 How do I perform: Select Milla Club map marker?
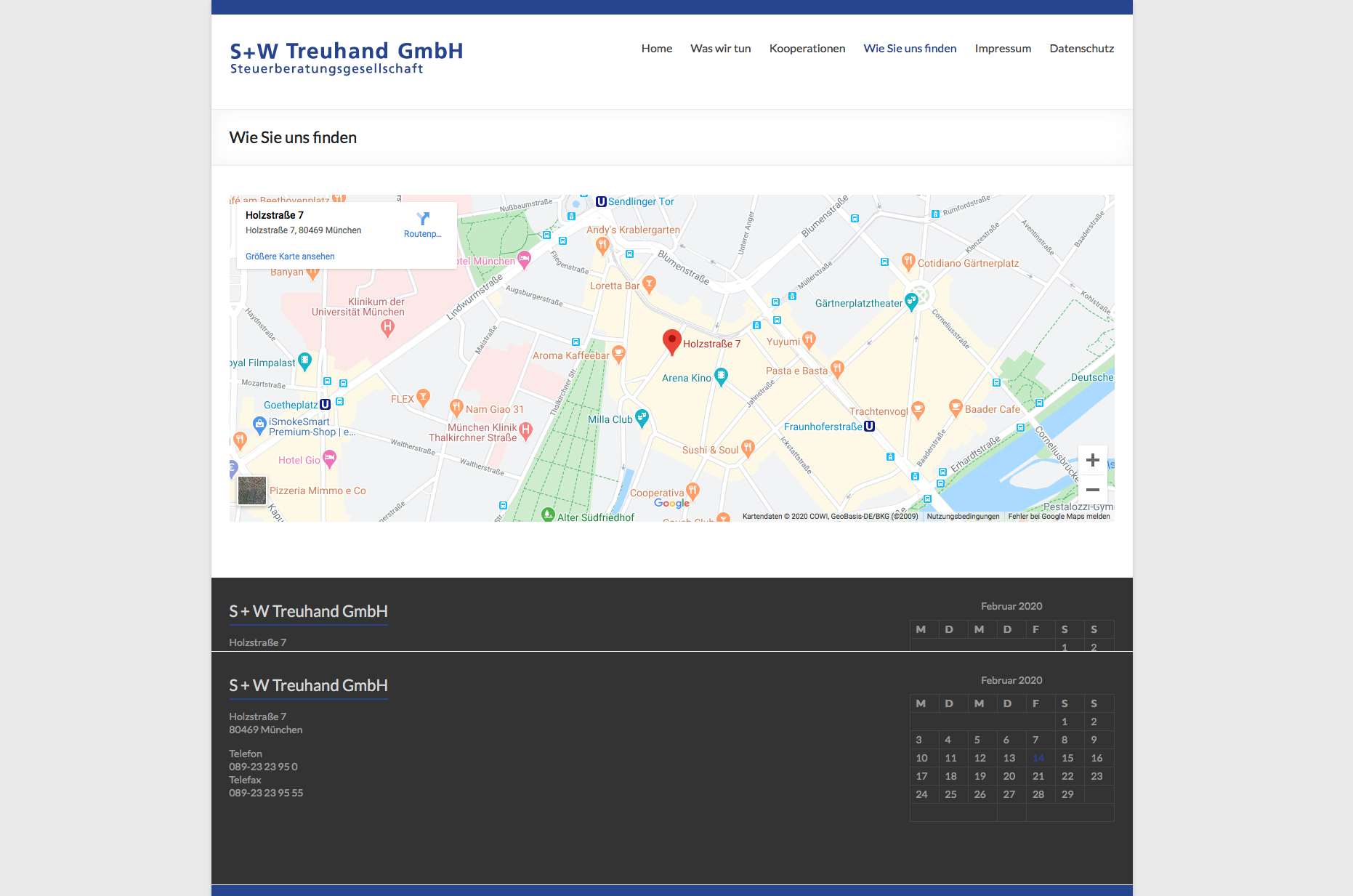642,418
